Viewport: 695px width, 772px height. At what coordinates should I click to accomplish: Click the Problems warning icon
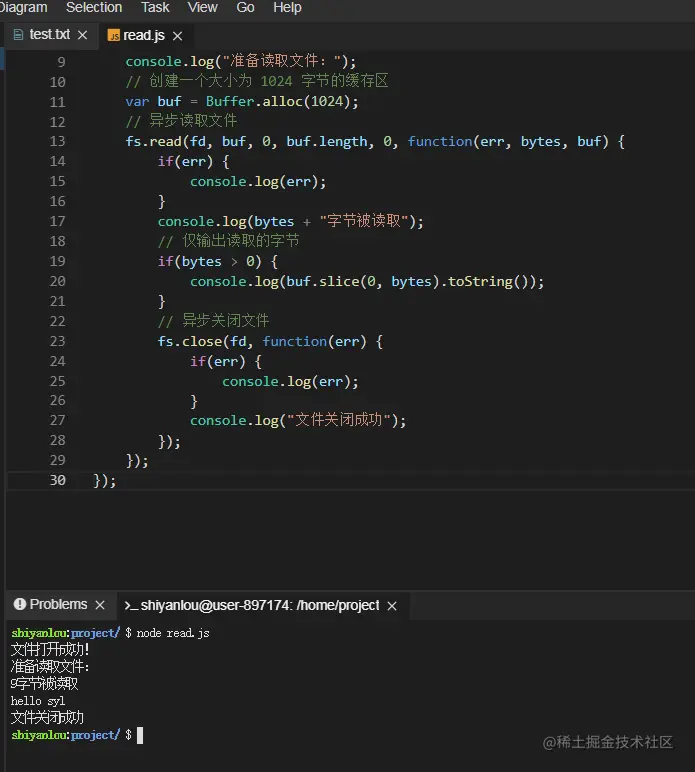point(20,604)
